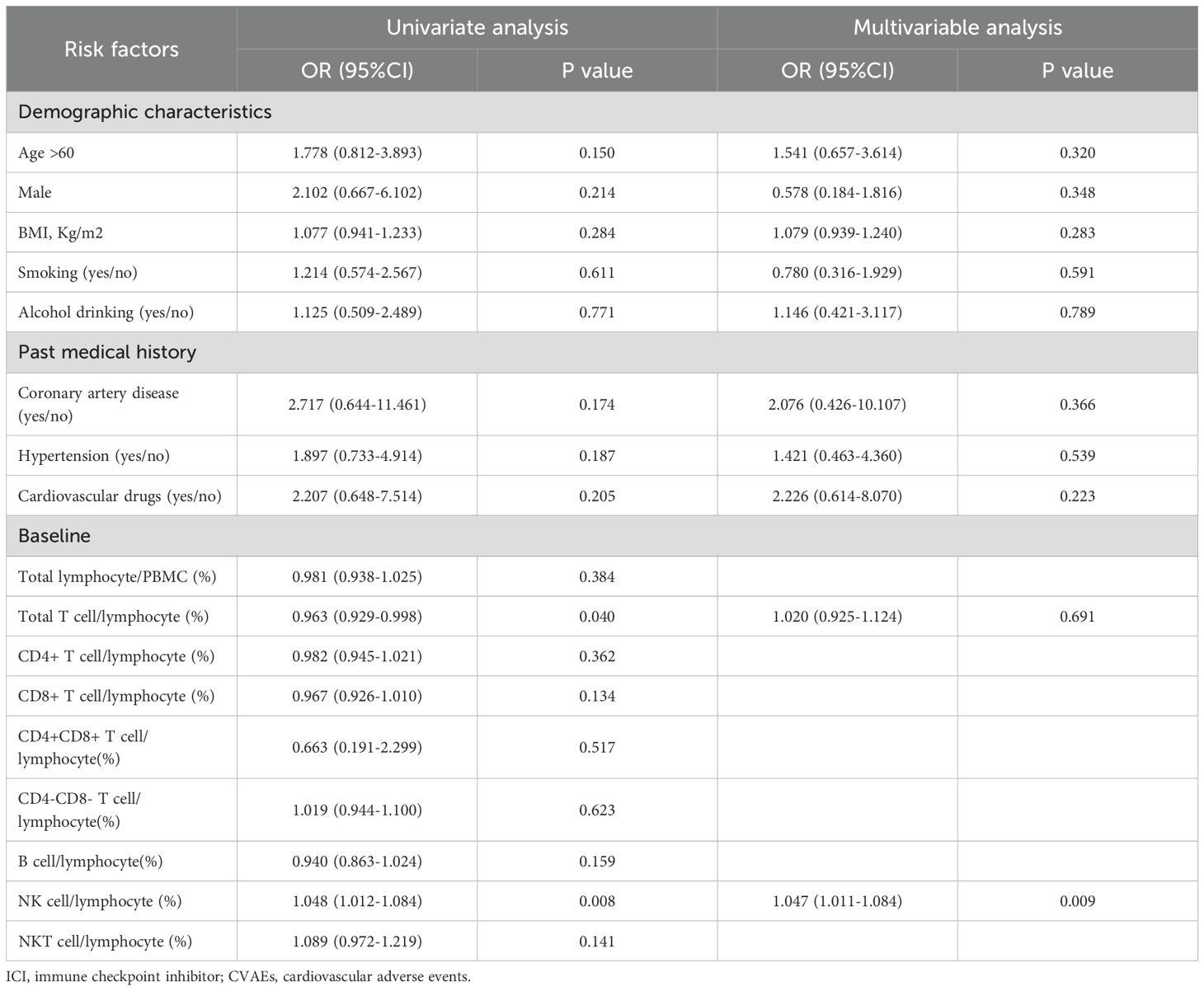Click 'CD4+CD8+ T cell/ lymphocyte(%)' label
The width and height of the screenshot is (1204, 991).
(83, 747)
